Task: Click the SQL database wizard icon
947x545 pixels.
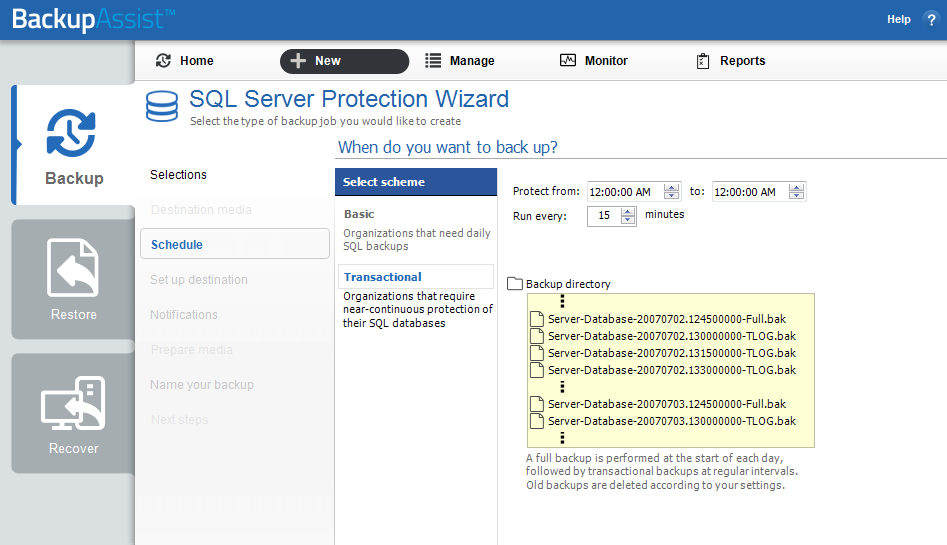Action: pos(162,106)
